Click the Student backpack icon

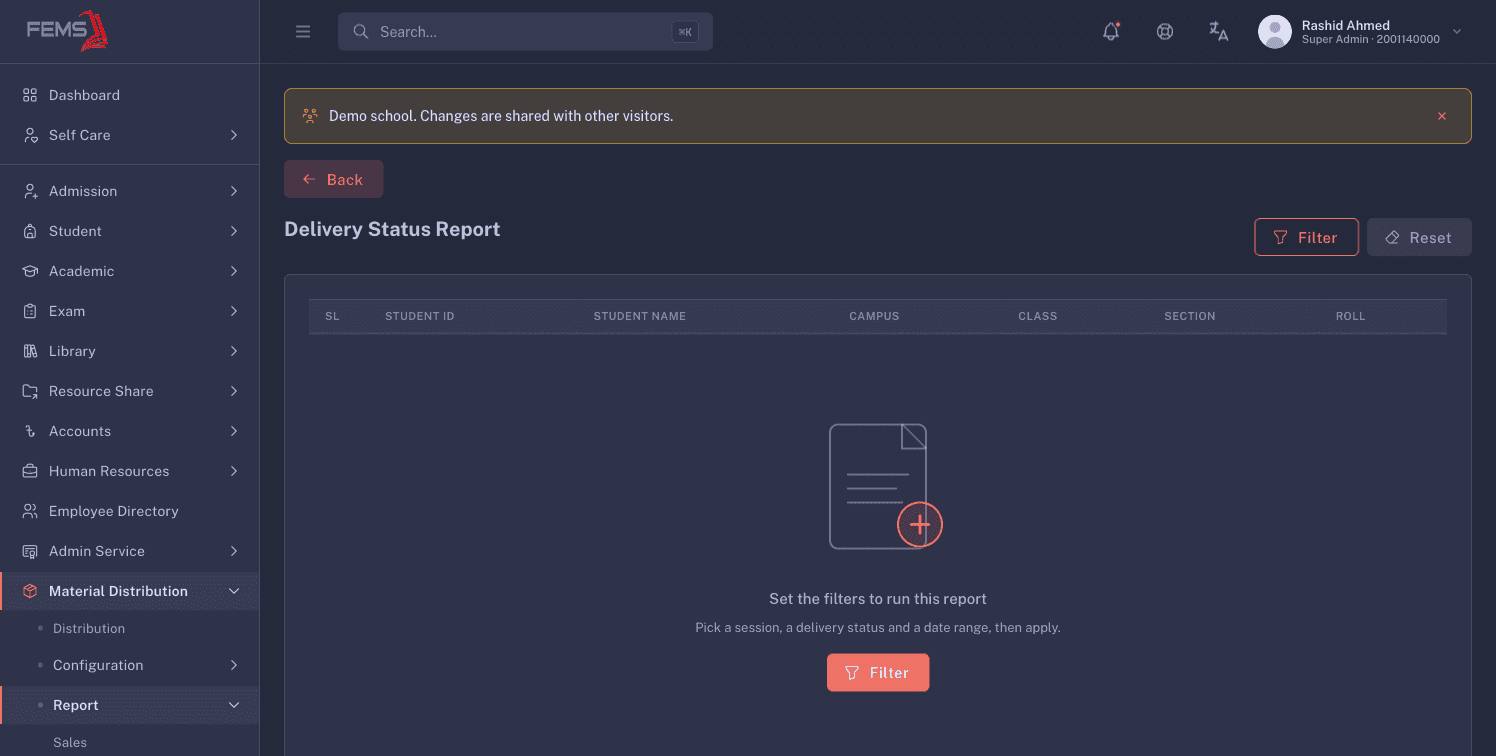coord(30,231)
